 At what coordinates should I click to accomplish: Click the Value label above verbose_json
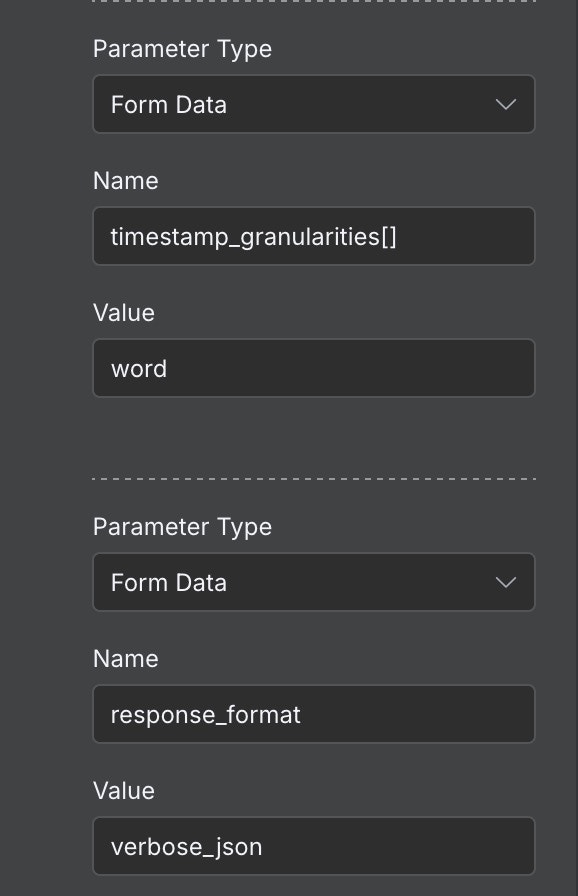tap(123, 791)
